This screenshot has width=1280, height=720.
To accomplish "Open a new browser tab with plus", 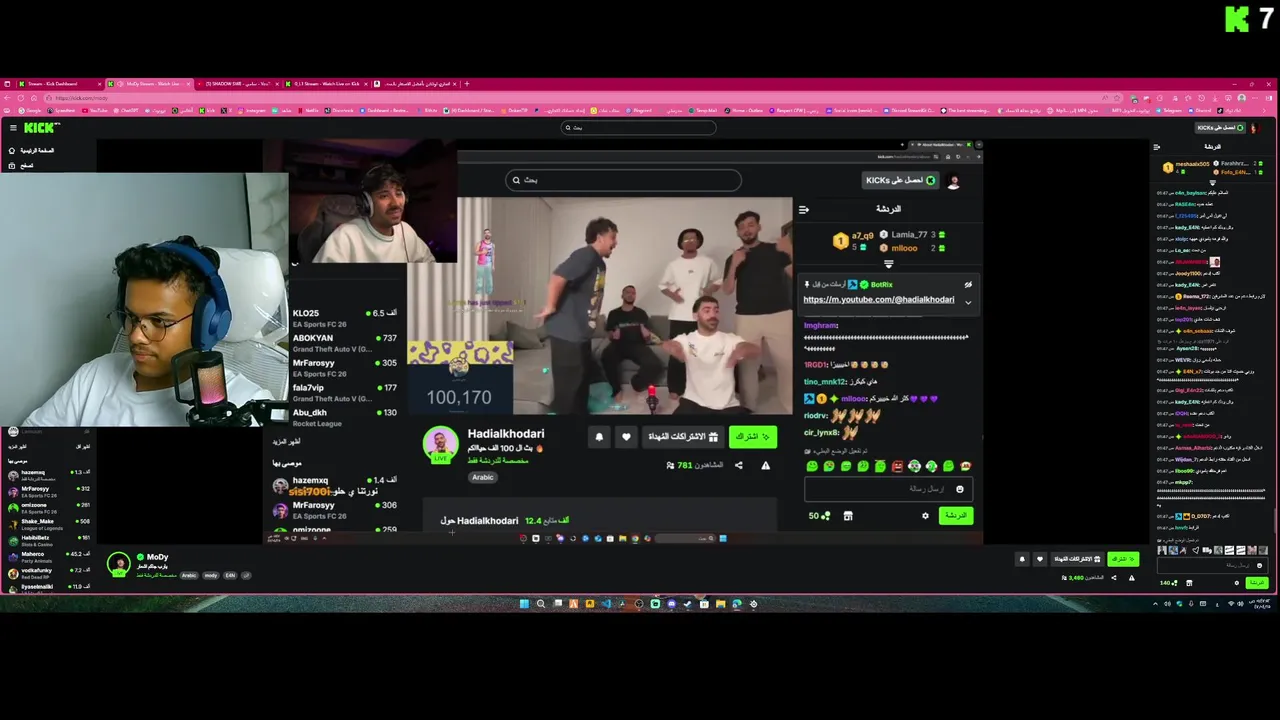I will pos(466,84).
